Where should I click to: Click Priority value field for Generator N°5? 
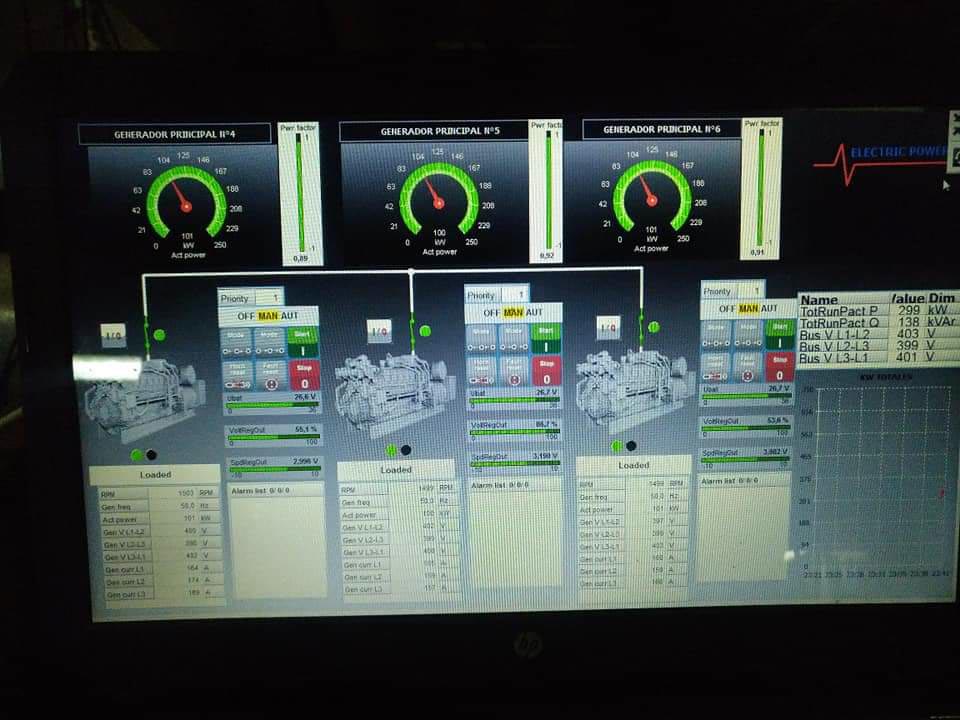(514, 295)
